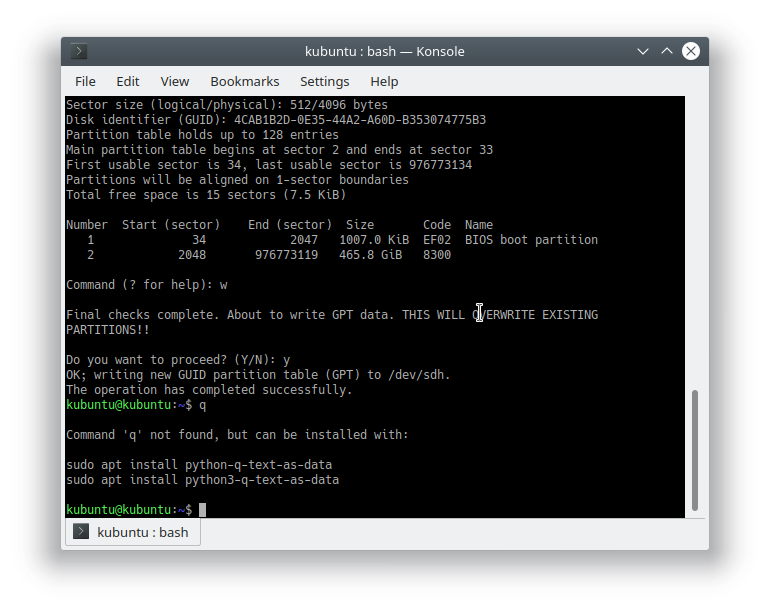The height and width of the screenshot is (611, 770).
Task: Select the 'kubuntu : bash' tab
Action: (x=133, y=532)
